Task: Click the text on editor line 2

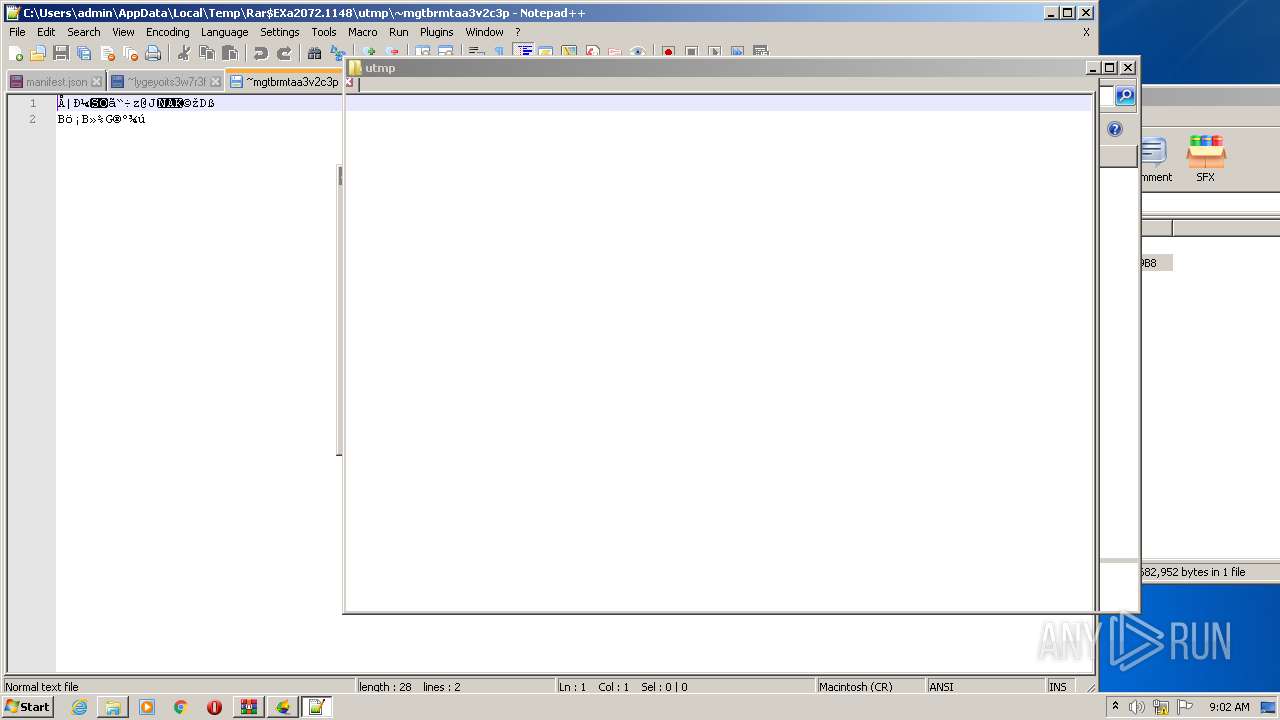Action: click(102, 119)
